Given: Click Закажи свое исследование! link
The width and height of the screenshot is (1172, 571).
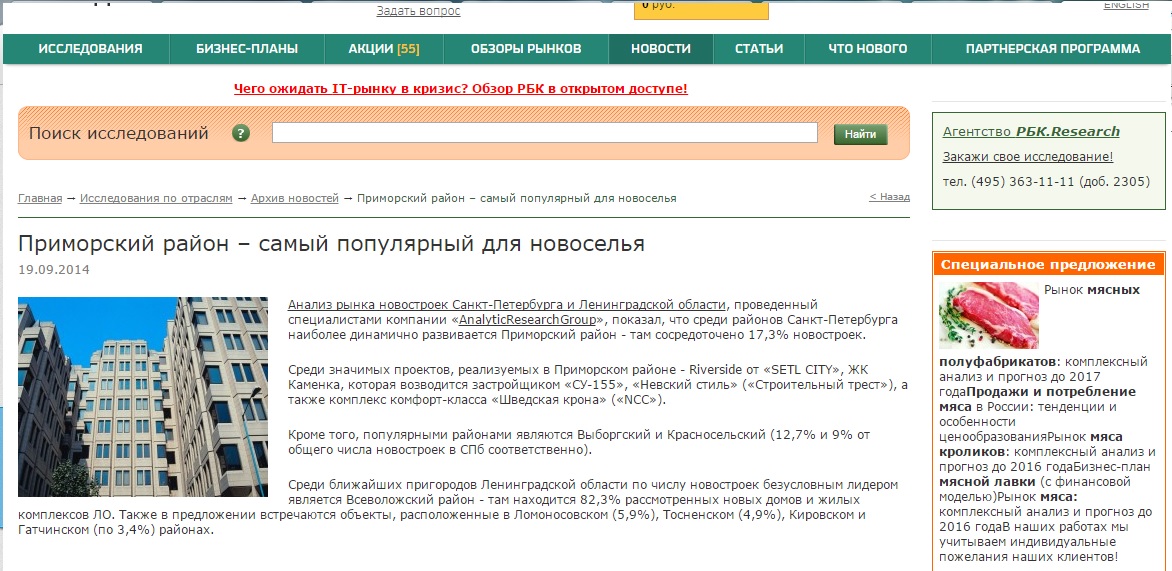Looking at the screenshot, I should 1028,157.
